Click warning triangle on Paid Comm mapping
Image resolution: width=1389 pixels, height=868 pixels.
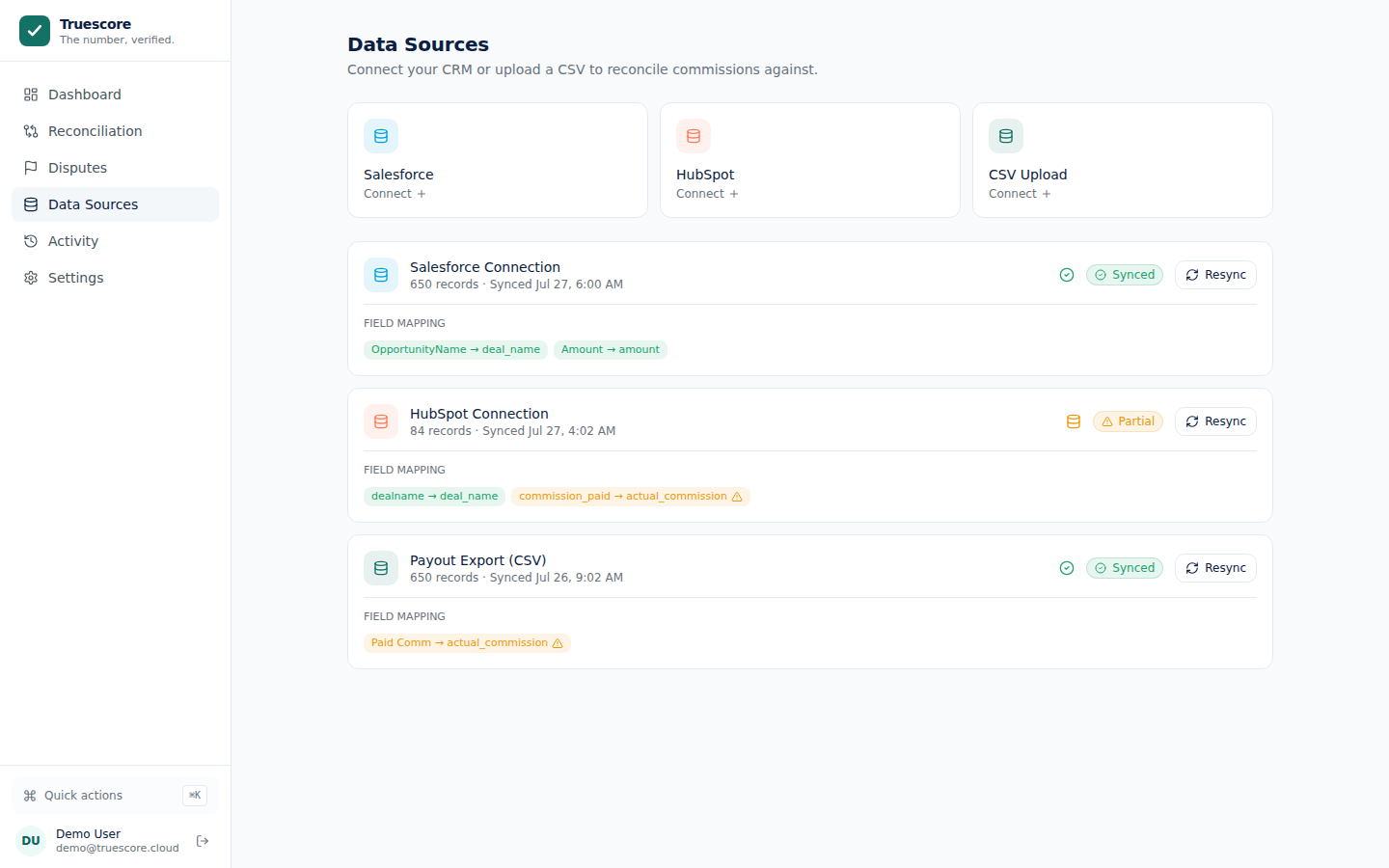558,643
